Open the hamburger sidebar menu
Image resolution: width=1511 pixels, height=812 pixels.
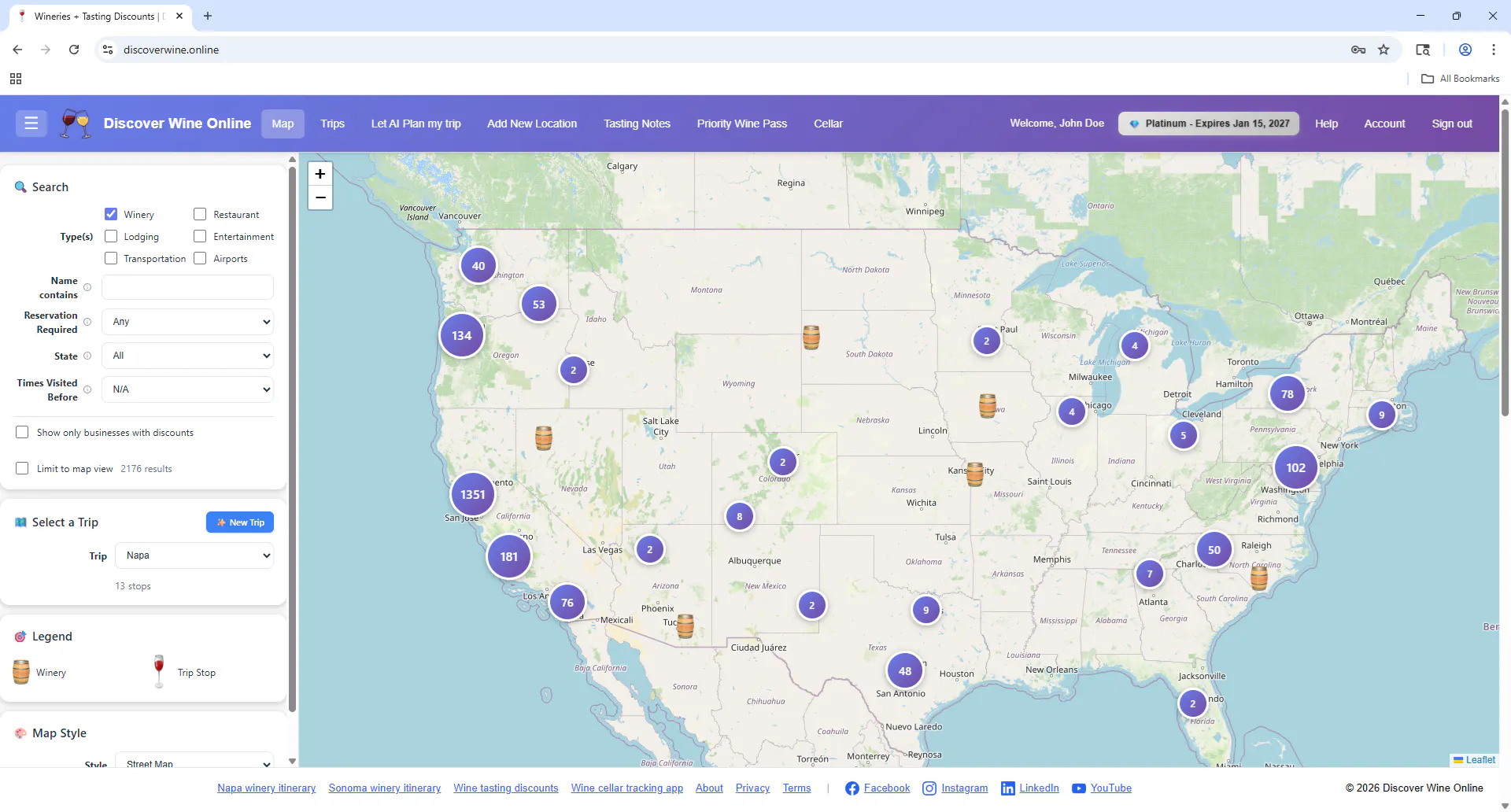click(31, 124)
